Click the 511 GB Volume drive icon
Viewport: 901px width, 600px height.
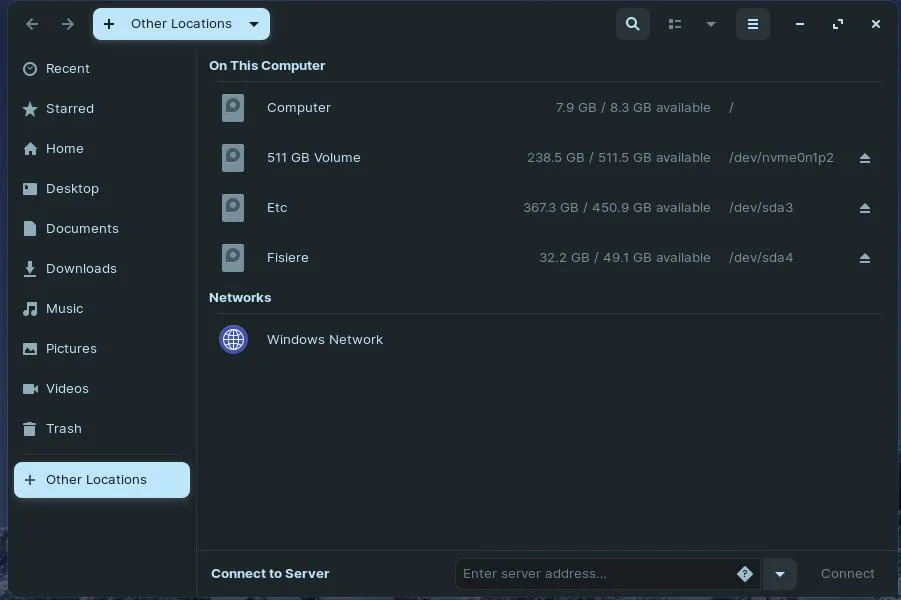point(233,158)
